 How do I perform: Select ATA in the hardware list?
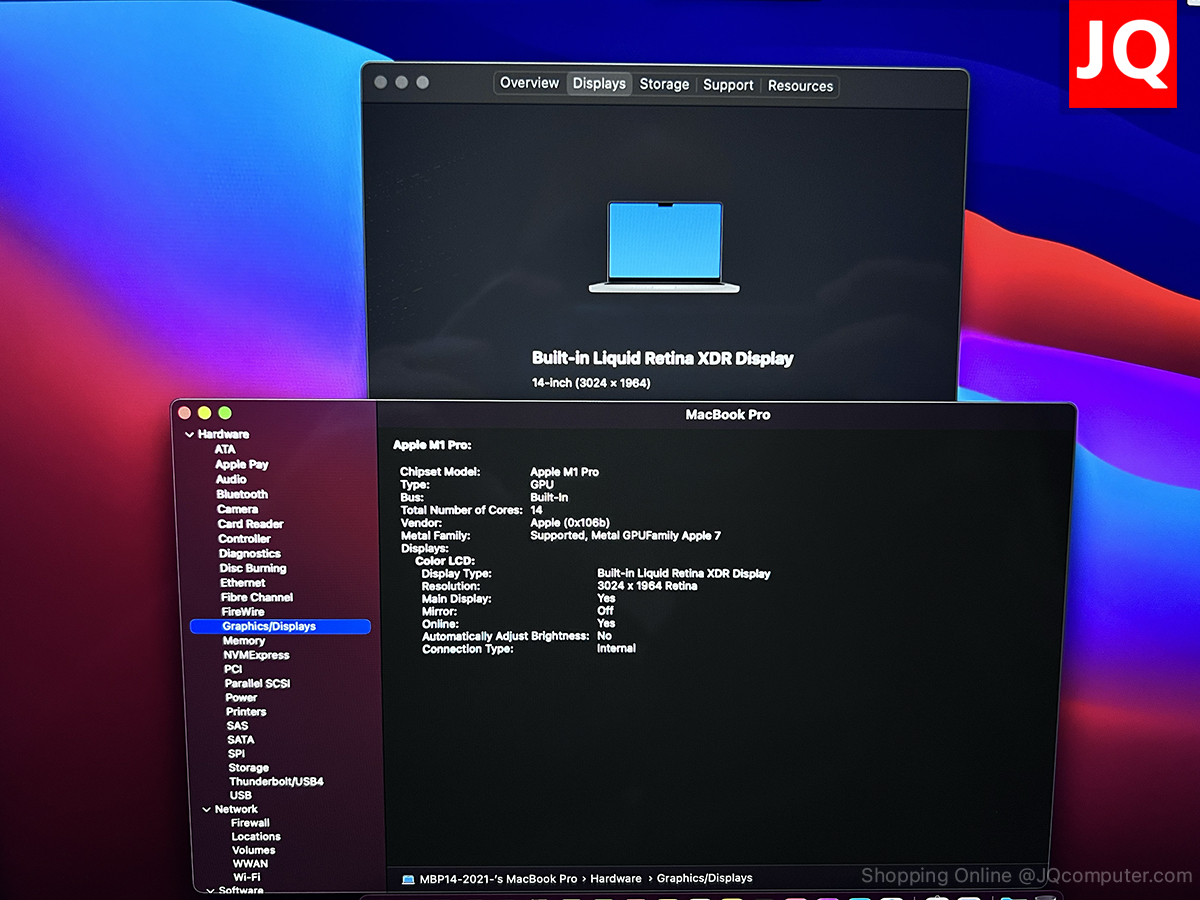(x=225, y=449)
